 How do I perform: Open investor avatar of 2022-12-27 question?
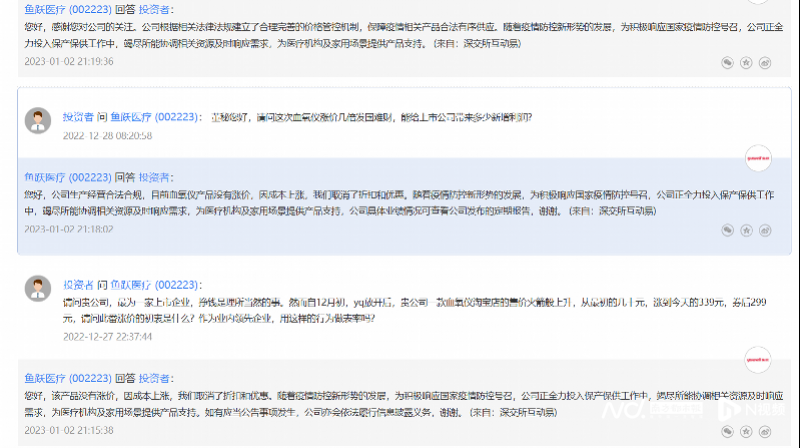[38, 288]
